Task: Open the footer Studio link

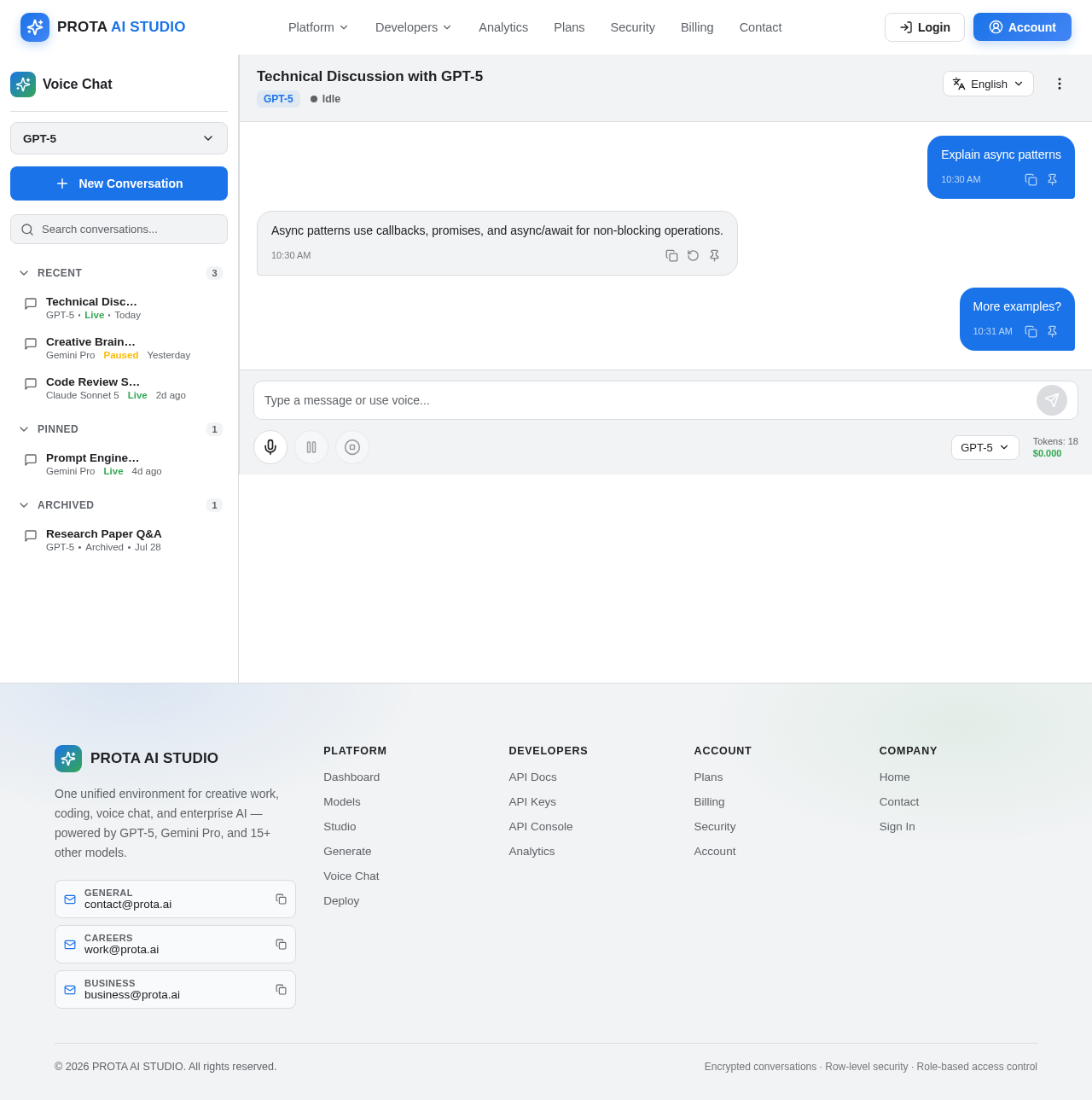Action: point(340,827)
